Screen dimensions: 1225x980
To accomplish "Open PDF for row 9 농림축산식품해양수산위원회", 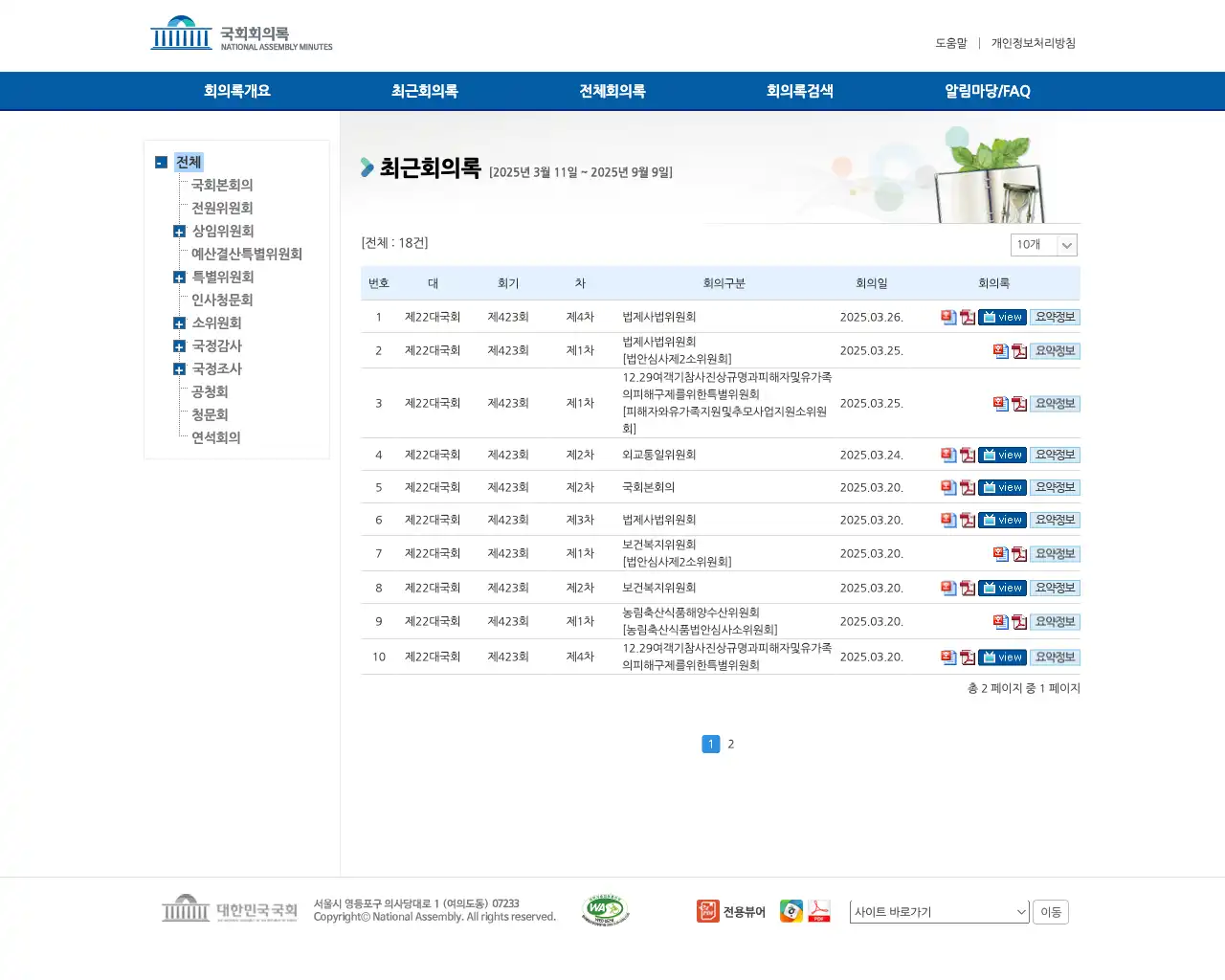I will pos(1020,622).
